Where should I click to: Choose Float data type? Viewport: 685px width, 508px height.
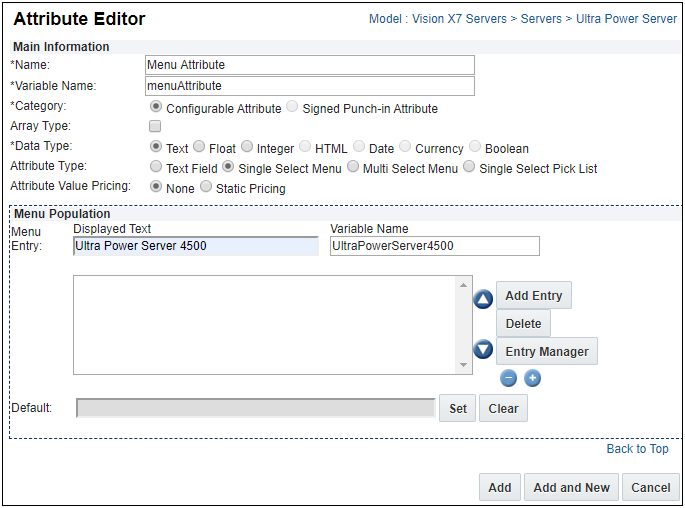click(199, 146)
